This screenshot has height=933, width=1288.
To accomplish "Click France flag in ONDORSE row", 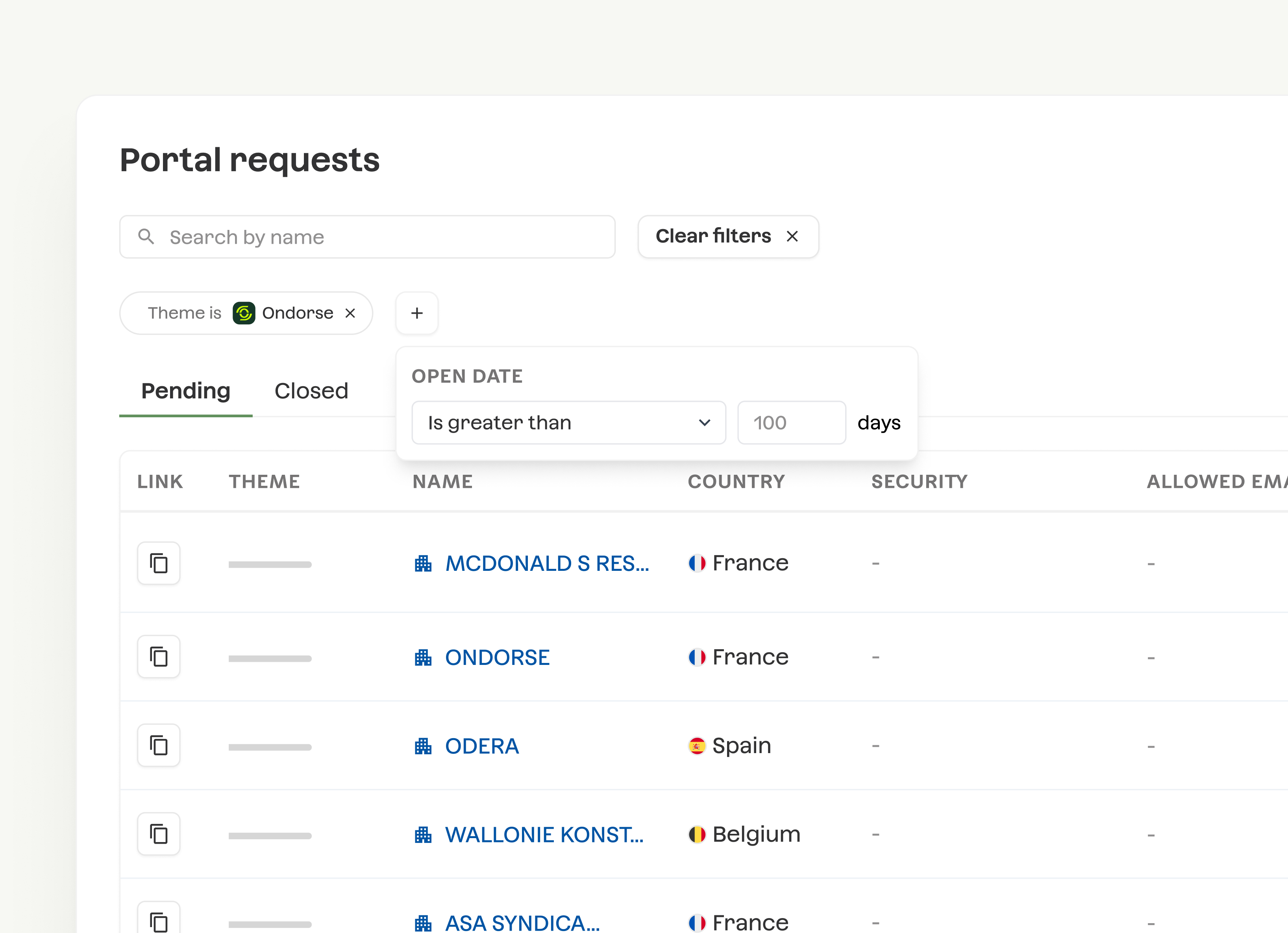I will [697, 657].
